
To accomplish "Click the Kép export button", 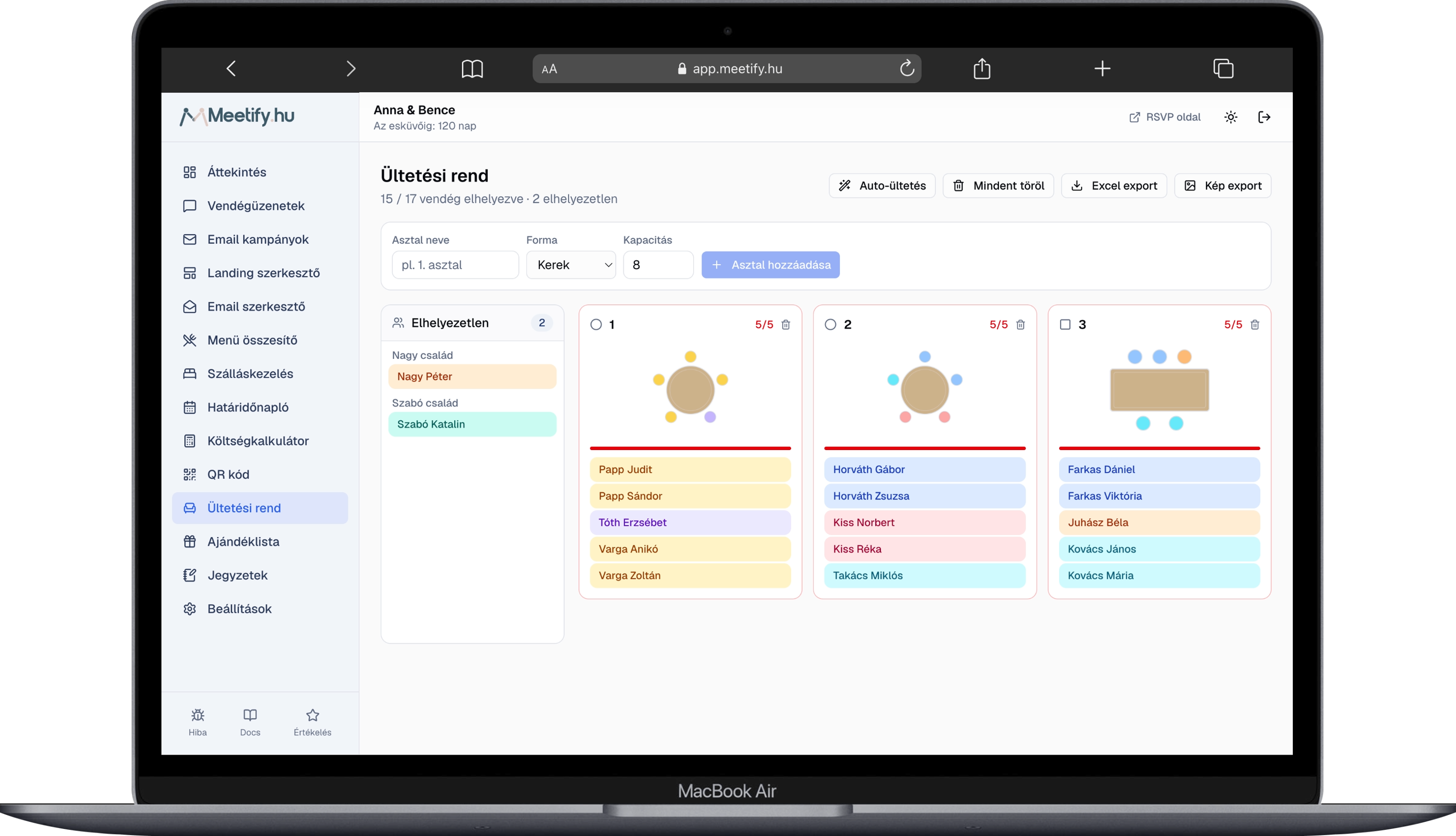I will click(x=1222, y=185).
